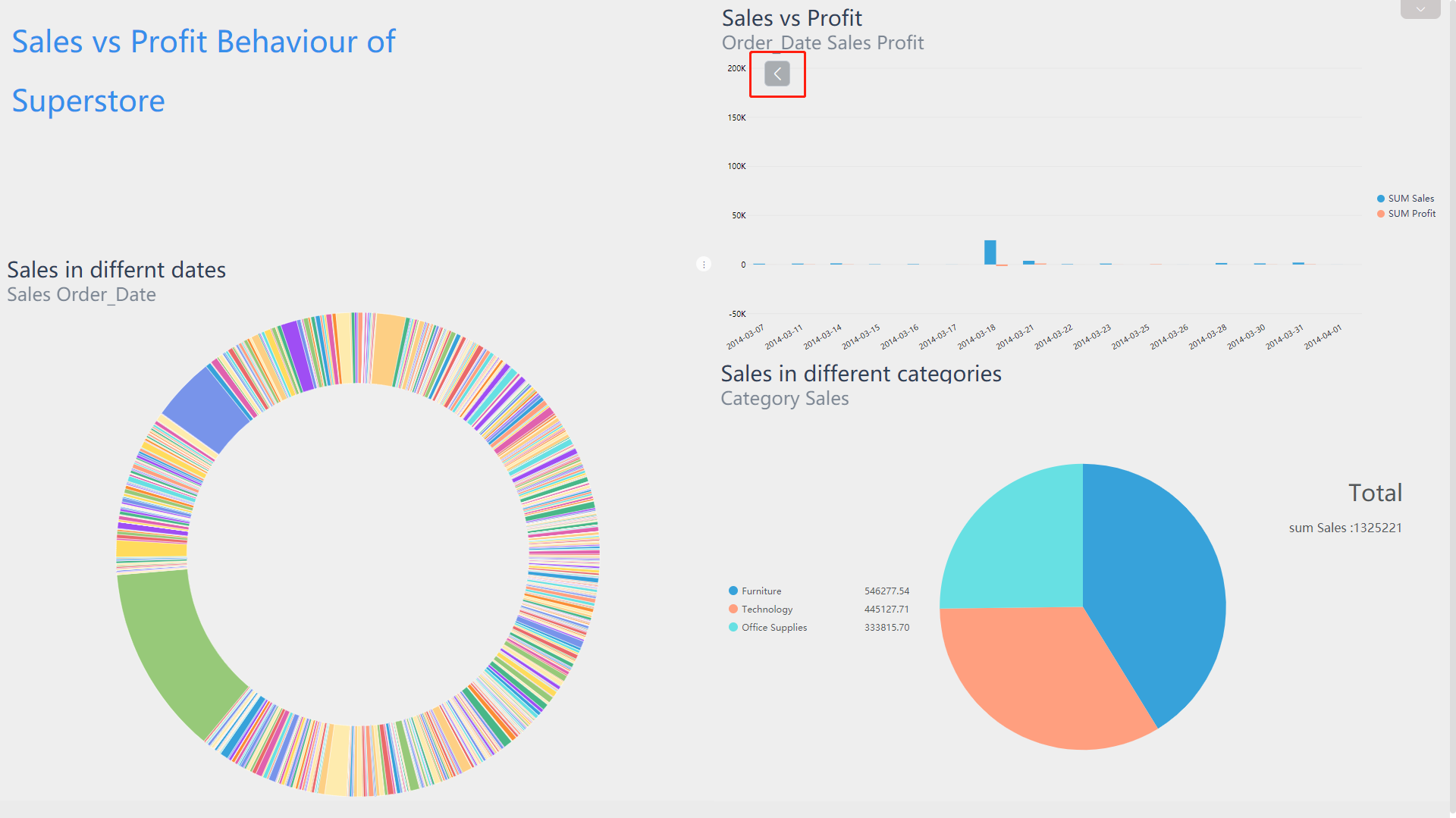Click the 'Total' label near the pie
This screenshot has height=818, width=1456.
pos(1375,493)
